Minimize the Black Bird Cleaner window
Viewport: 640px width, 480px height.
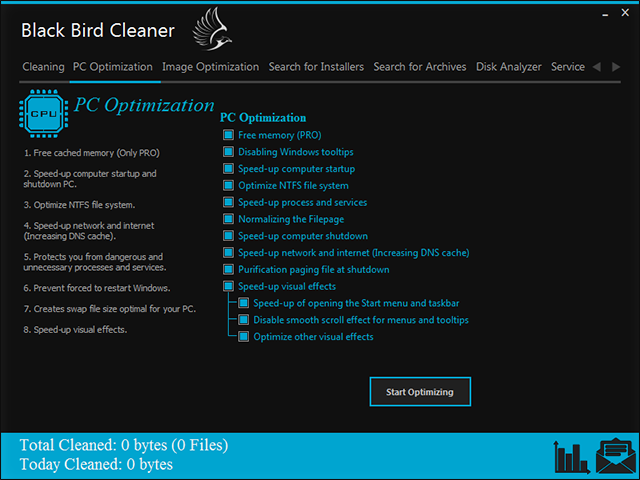pyautogui.click(x=605, y=15)
